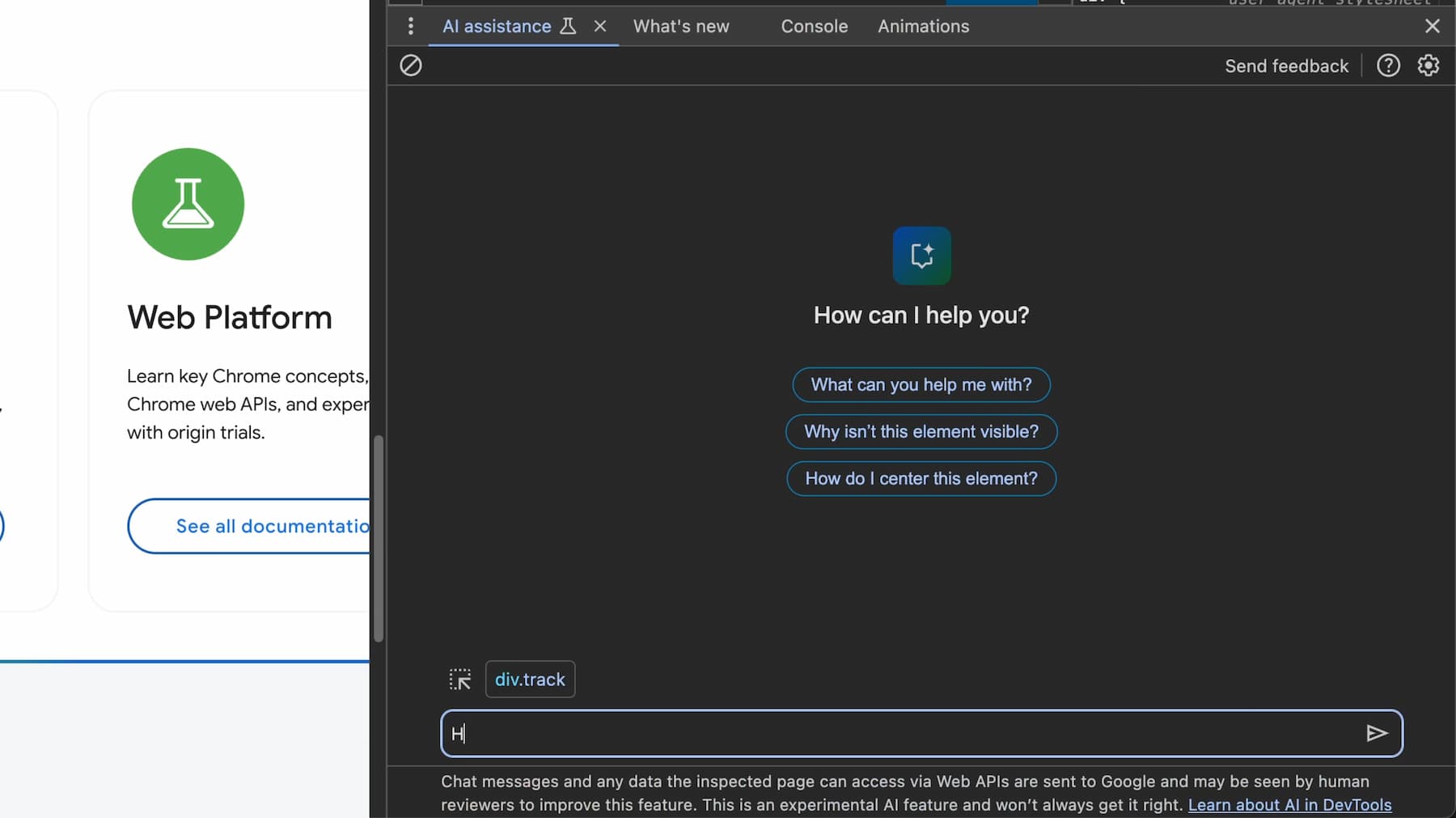1456x818 pixels.
Task: Open the Animations tab
Action: (923, 26)
